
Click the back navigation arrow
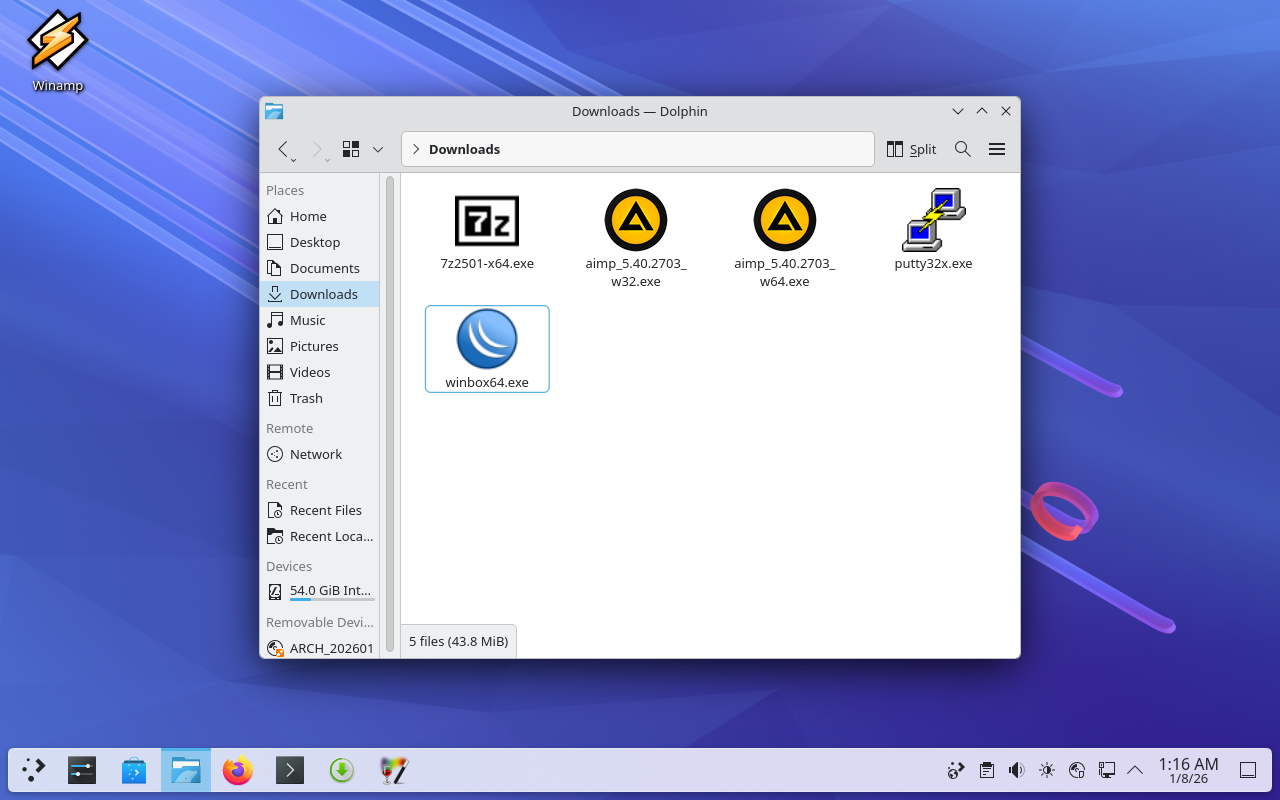(284, 149)
